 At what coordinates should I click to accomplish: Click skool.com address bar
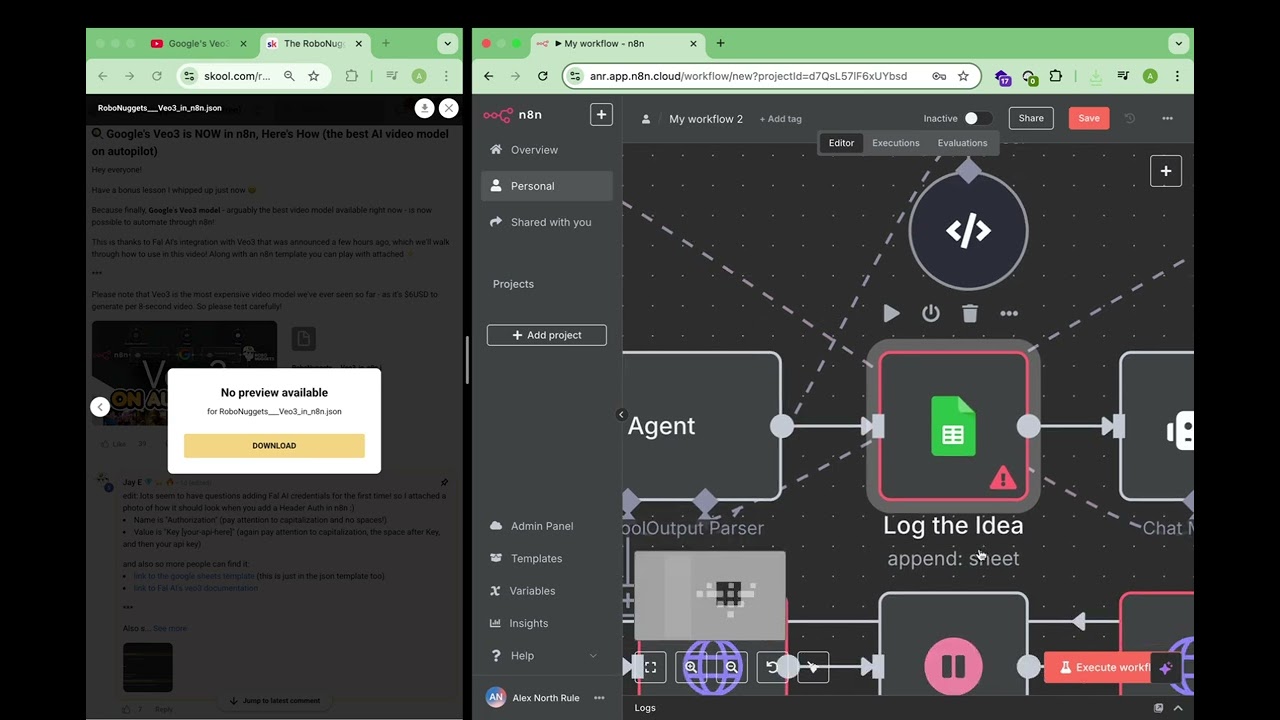(x=235, y=76)
